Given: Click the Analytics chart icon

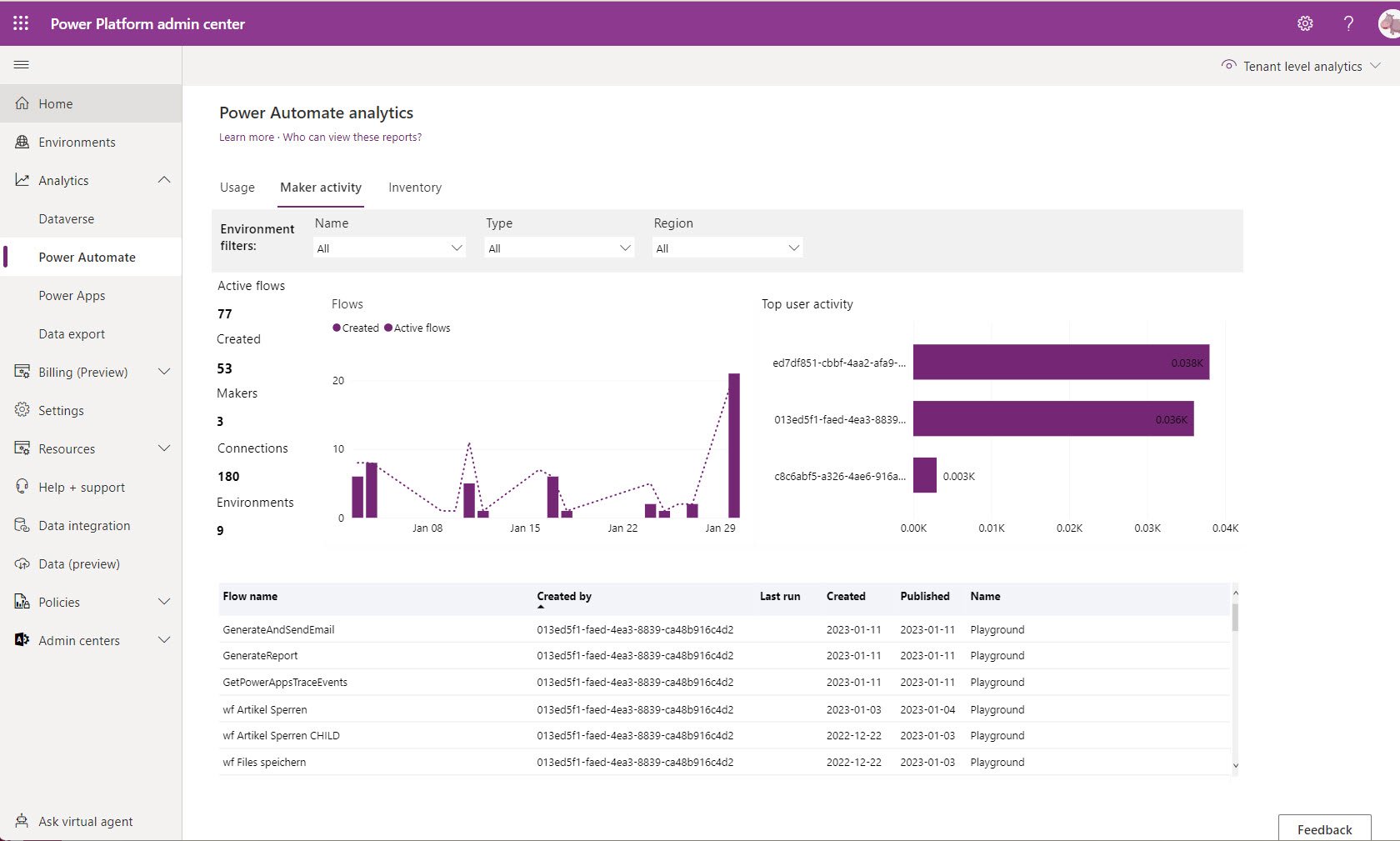Looking at the screenshot, I should coord(22,180).
